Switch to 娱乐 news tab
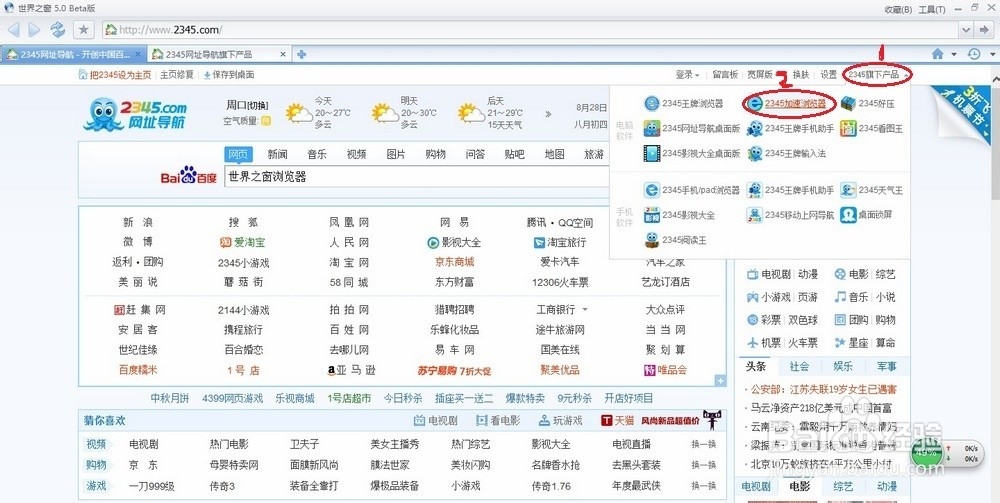 point(842,366)
